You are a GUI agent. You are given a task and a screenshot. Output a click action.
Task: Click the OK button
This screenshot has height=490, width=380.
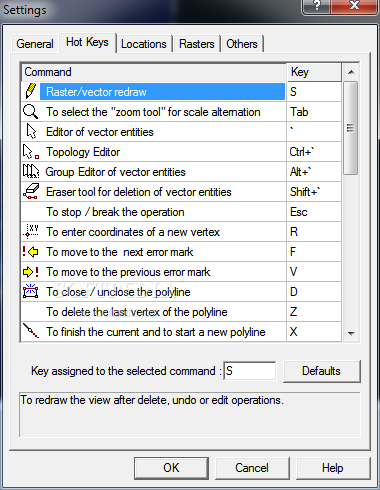pos(171,468)
